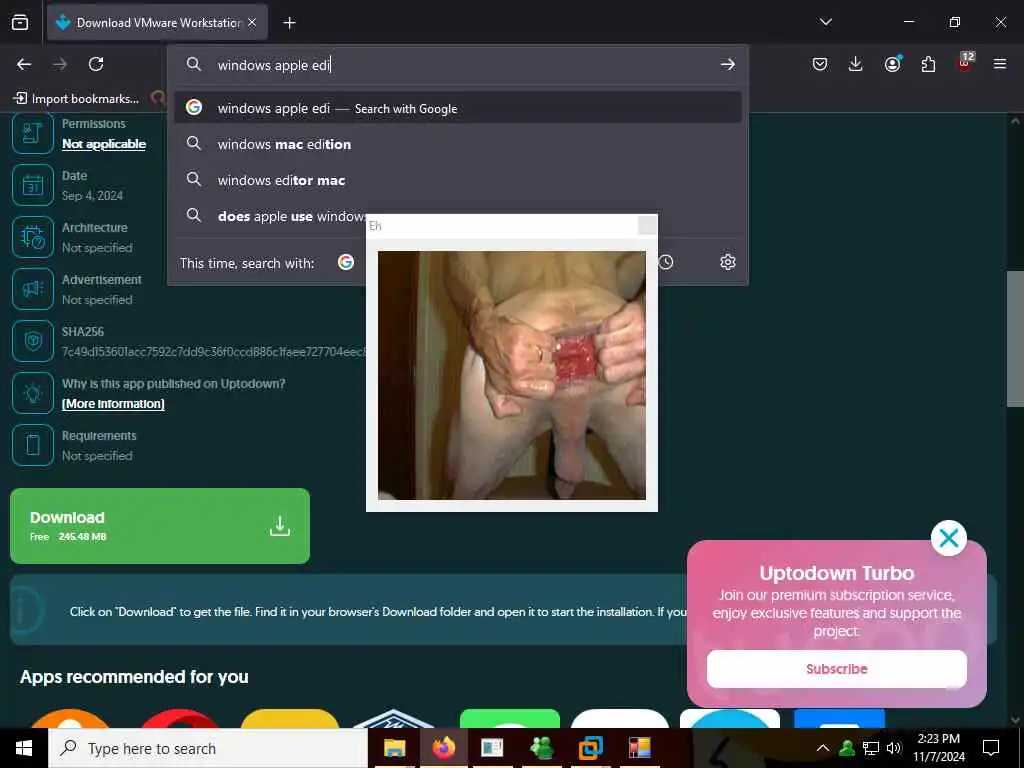
Task: Click the Advertisement megaphone icon
Action: (33, 289)
